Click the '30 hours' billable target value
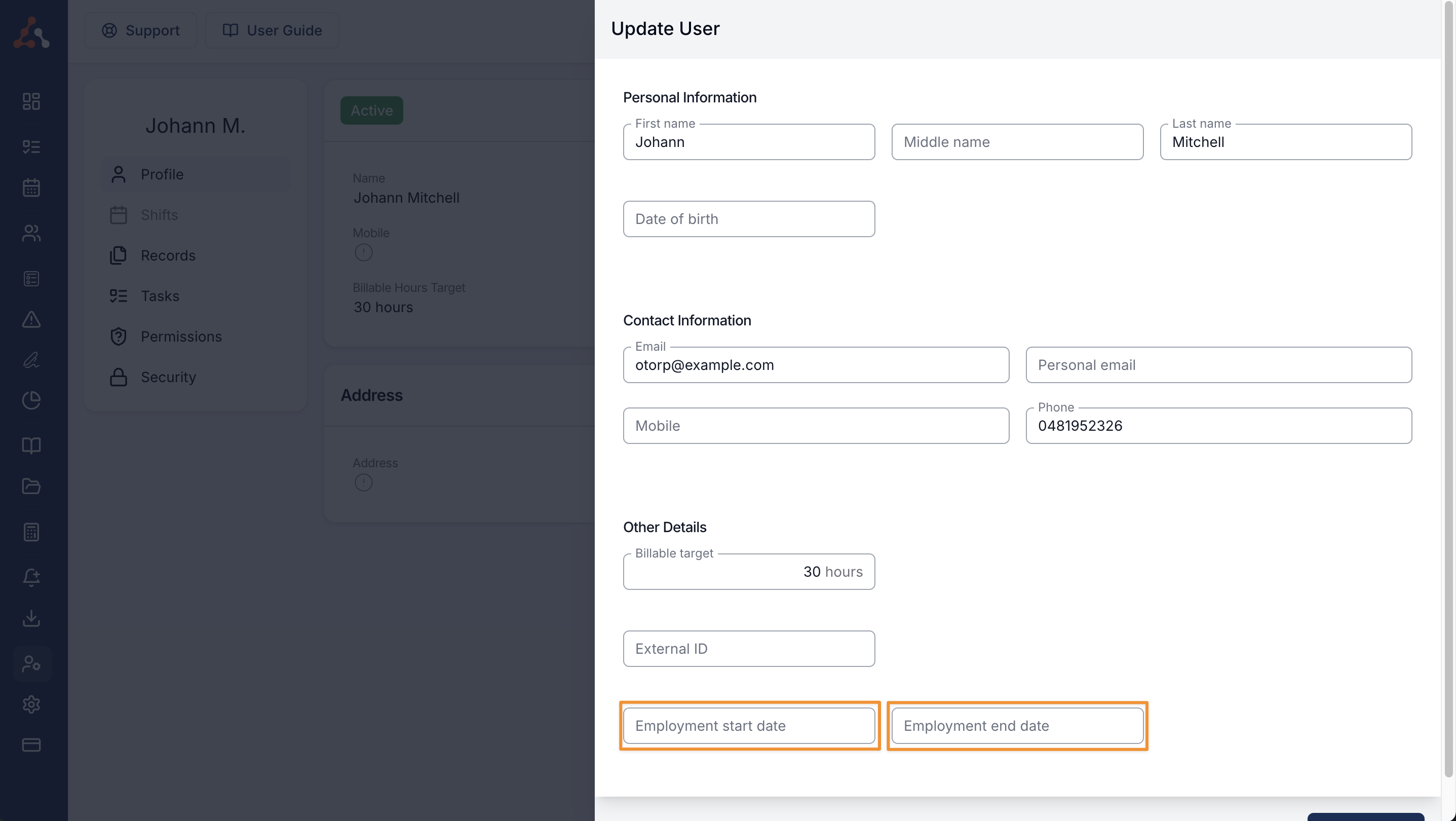1456x821 pixels. point(383,307)
